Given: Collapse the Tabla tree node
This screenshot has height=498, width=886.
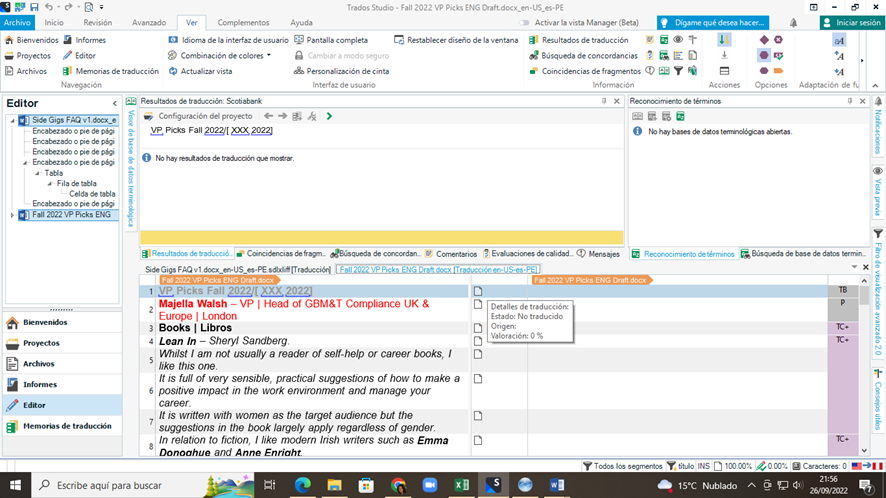Looking at the screenshot, I should click(37, 173).
